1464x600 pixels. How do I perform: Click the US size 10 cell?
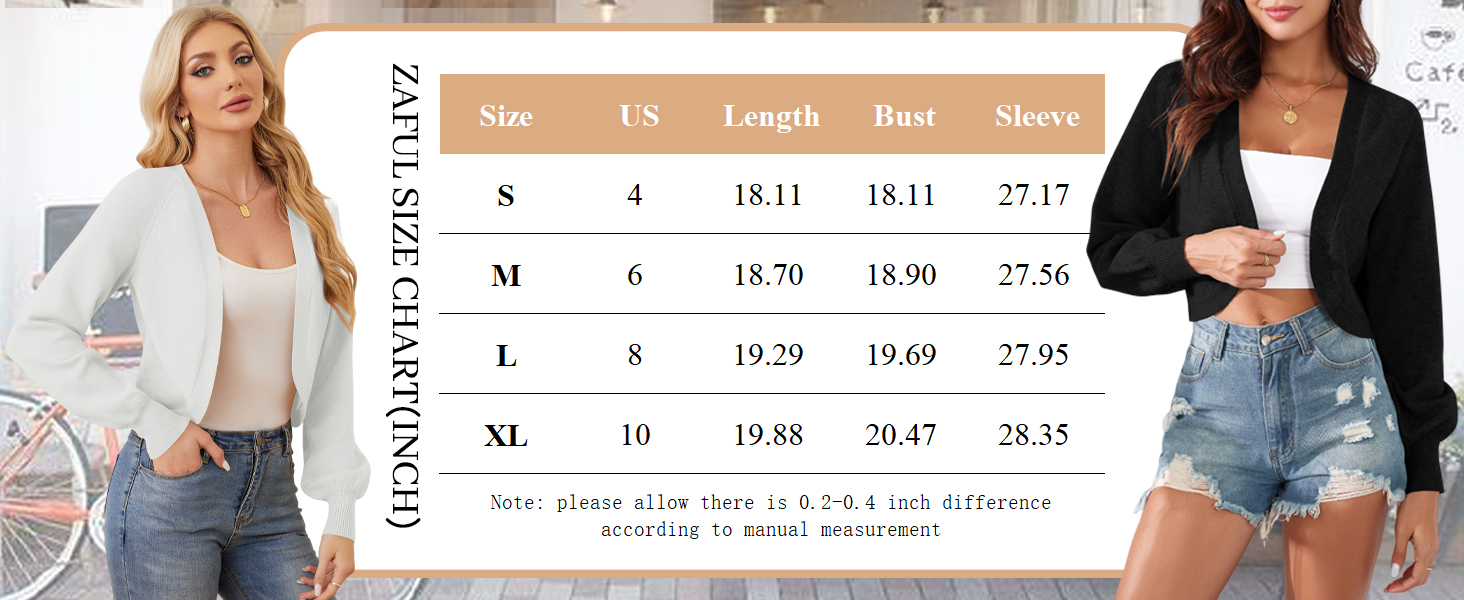(635, 435)
